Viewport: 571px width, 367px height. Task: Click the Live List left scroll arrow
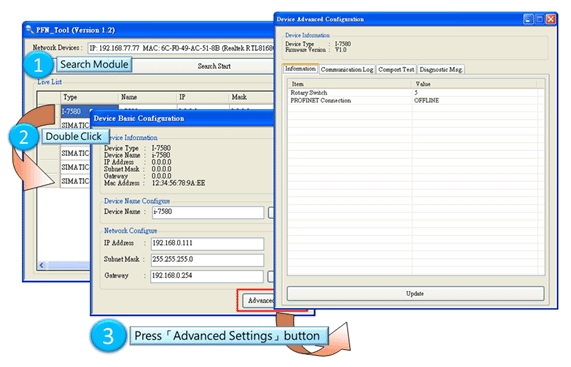tap(42, 265)
